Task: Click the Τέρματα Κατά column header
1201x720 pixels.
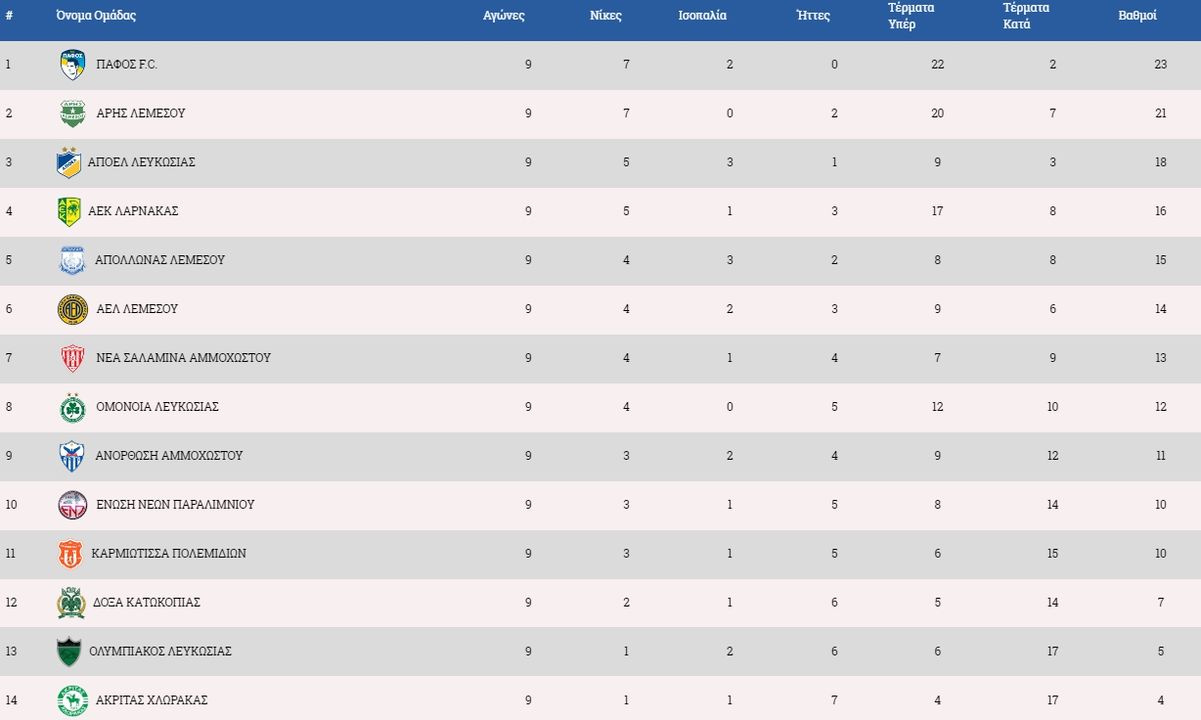Action: 1026,16
